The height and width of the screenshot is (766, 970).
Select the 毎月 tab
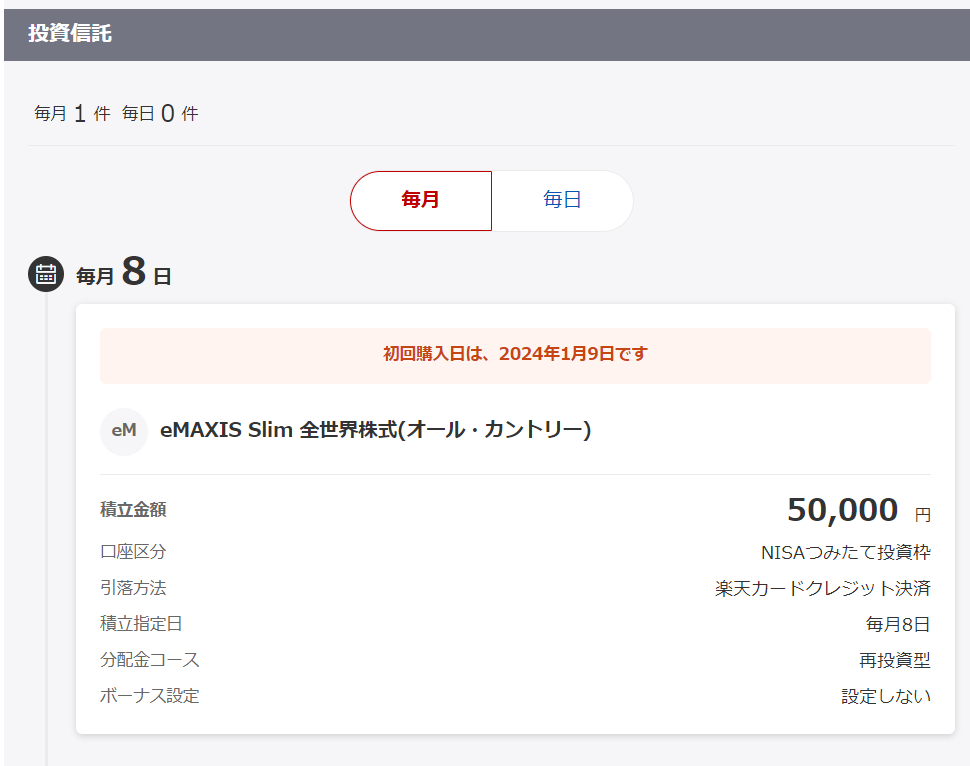[421, 200]
